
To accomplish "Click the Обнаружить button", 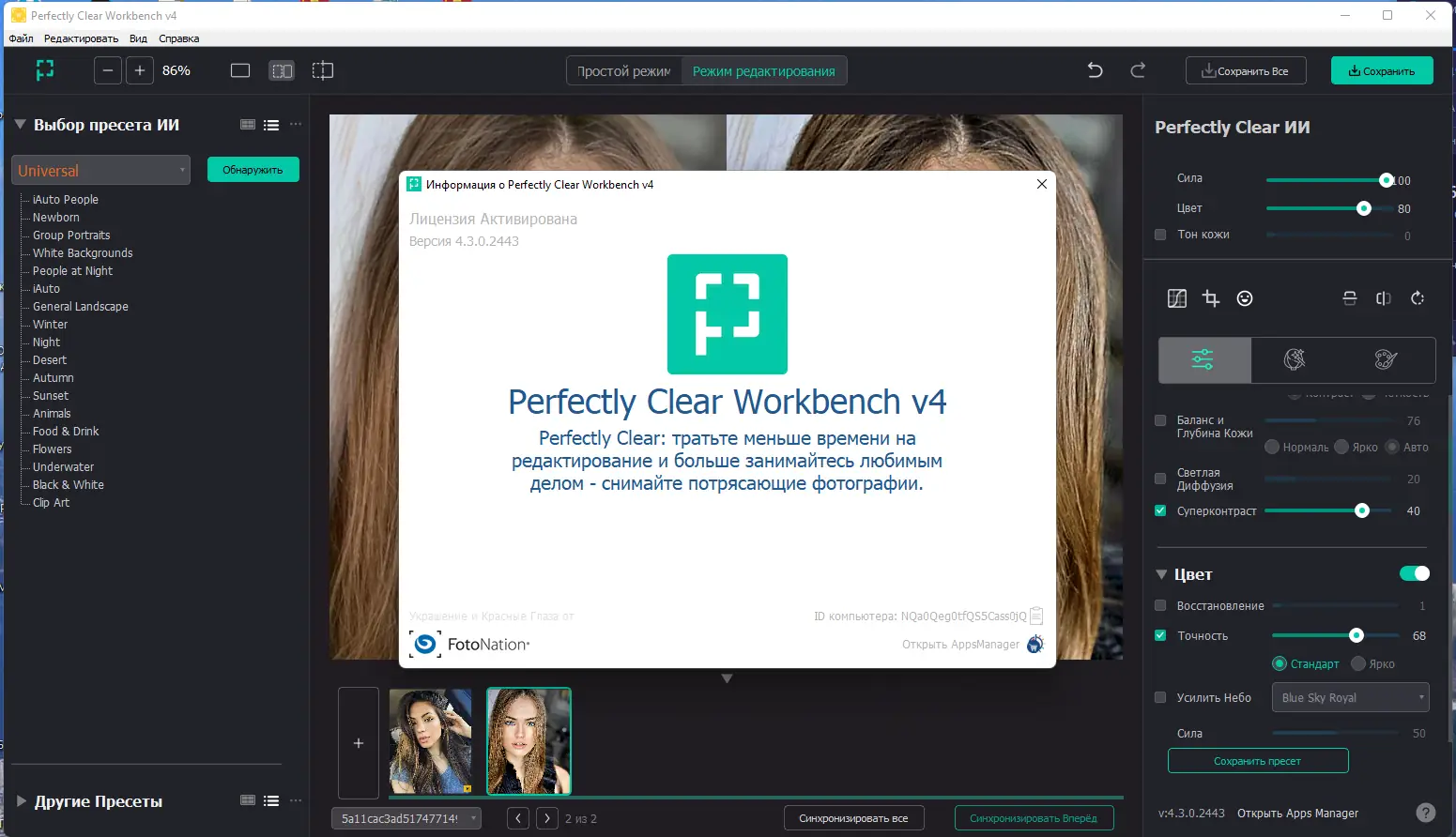I will 253,169.
